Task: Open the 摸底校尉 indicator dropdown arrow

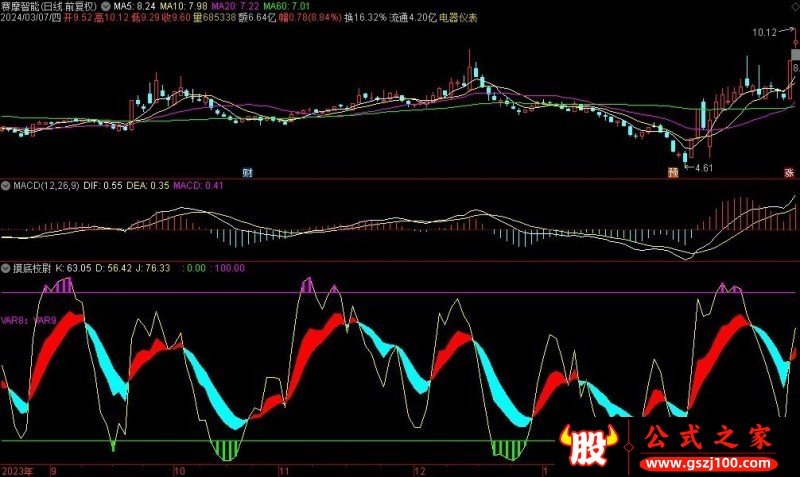Action: (6, 268)
